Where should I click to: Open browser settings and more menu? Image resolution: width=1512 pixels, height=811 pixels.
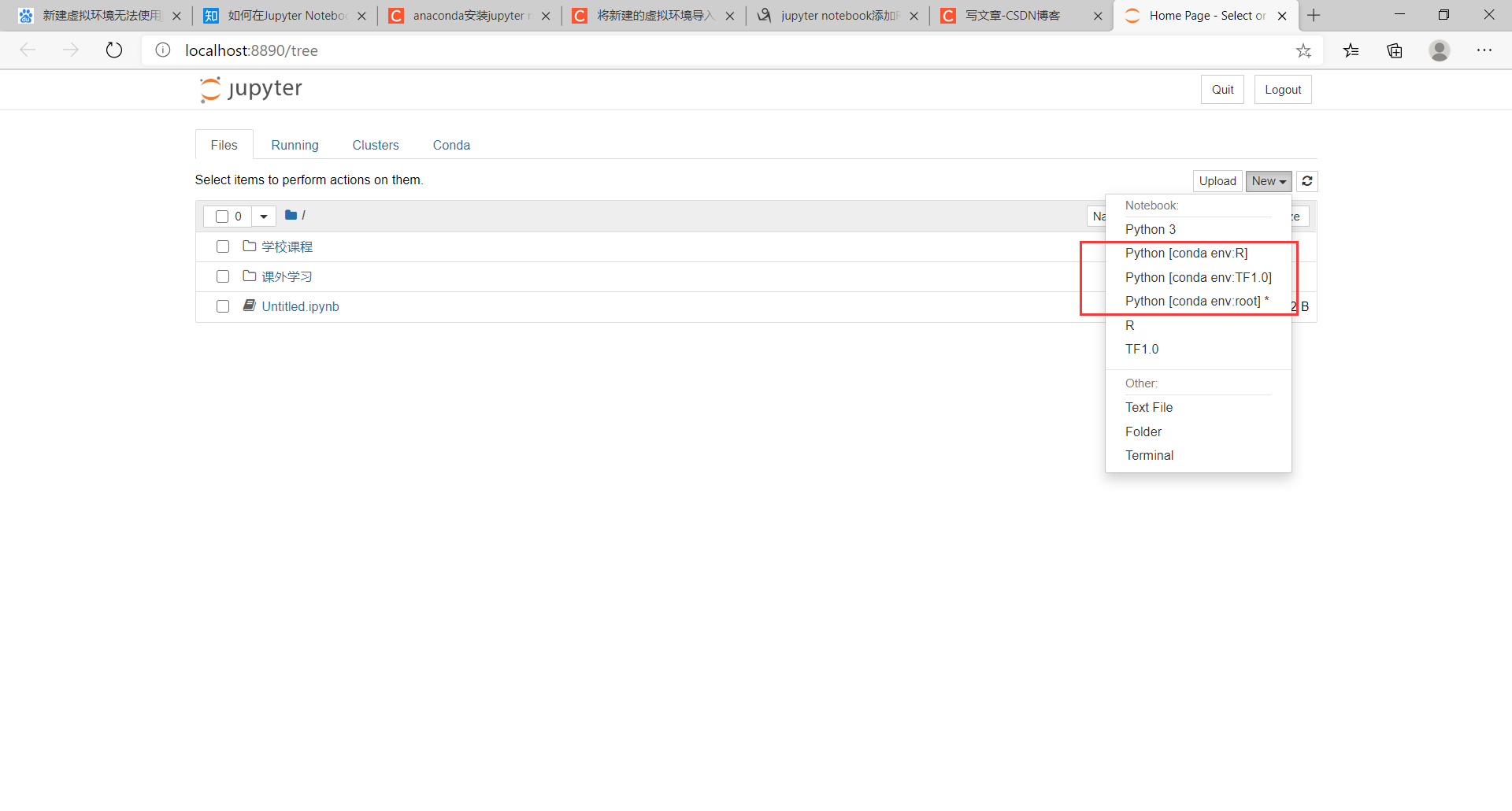(1484, 50)
